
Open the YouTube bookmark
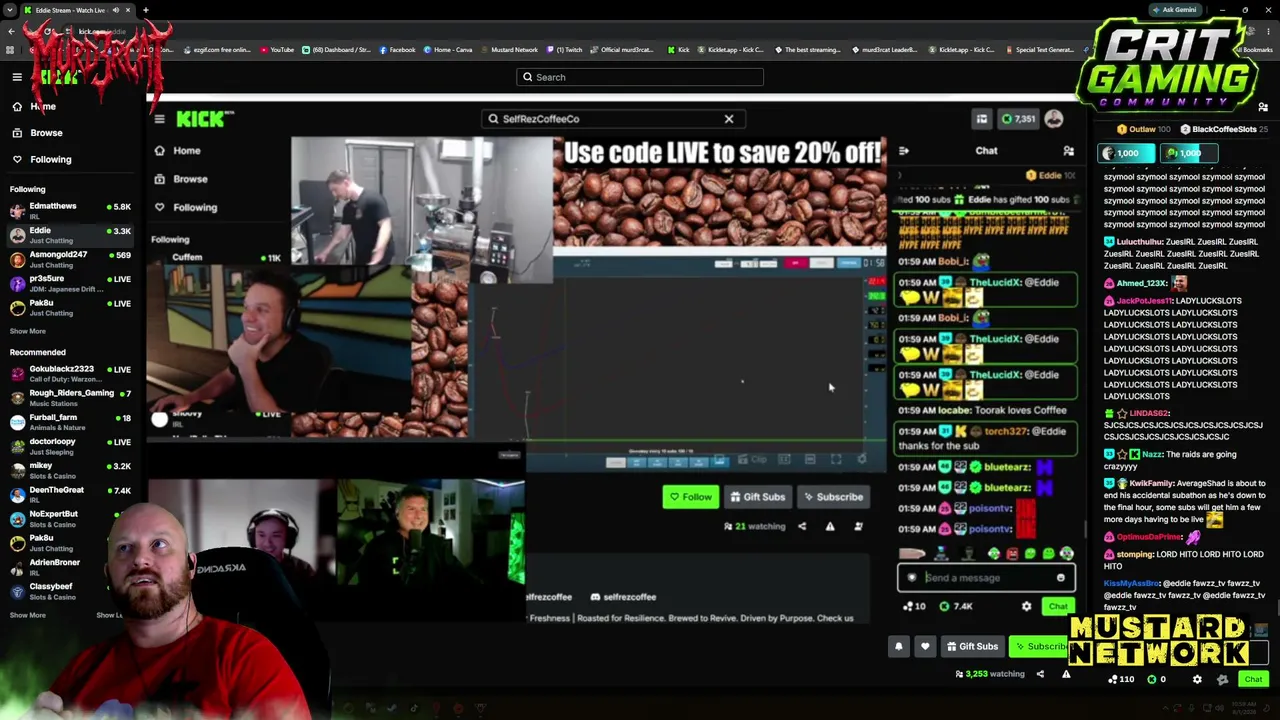pyautogui.click(x=277, y=49)
